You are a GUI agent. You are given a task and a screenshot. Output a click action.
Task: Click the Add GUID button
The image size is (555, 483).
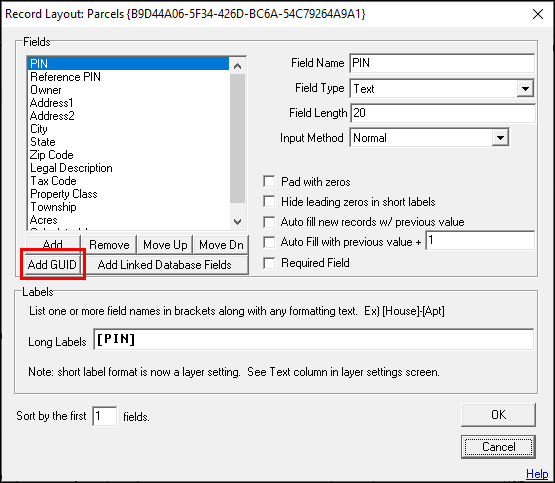52,265
